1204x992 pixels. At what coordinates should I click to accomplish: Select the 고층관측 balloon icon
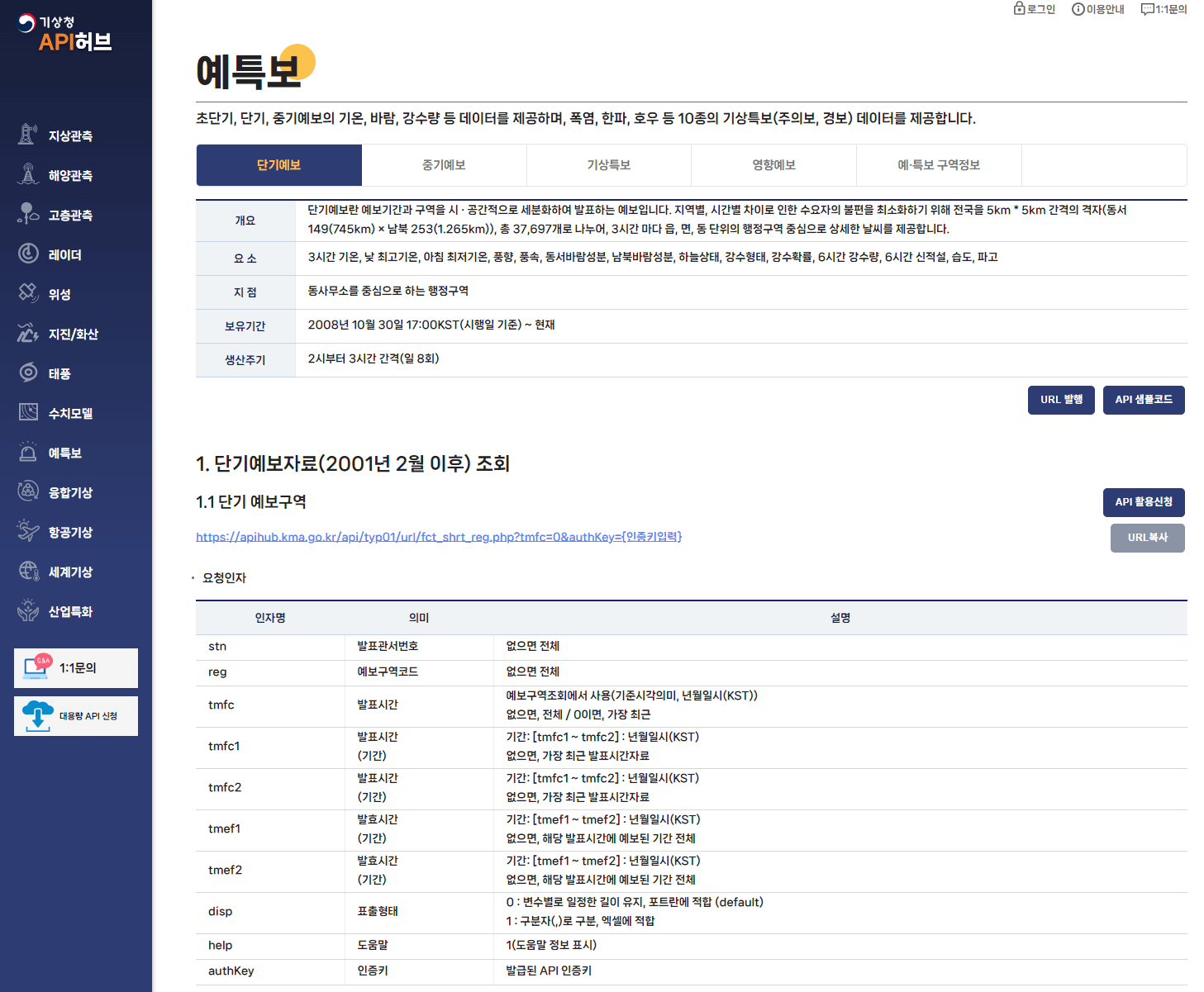[28, 213]
